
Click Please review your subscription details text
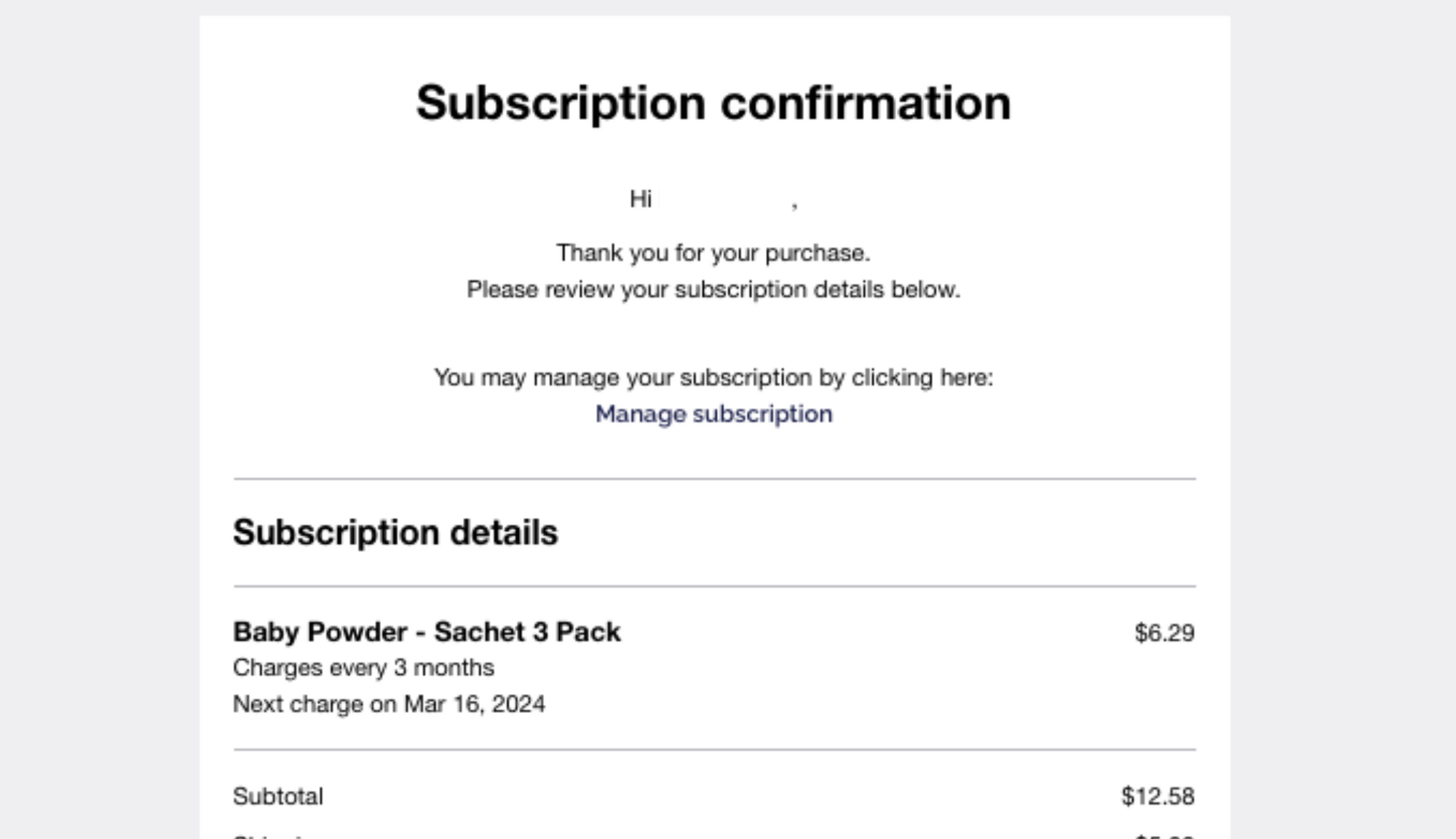pyautogui.click(x=713, y=289)
